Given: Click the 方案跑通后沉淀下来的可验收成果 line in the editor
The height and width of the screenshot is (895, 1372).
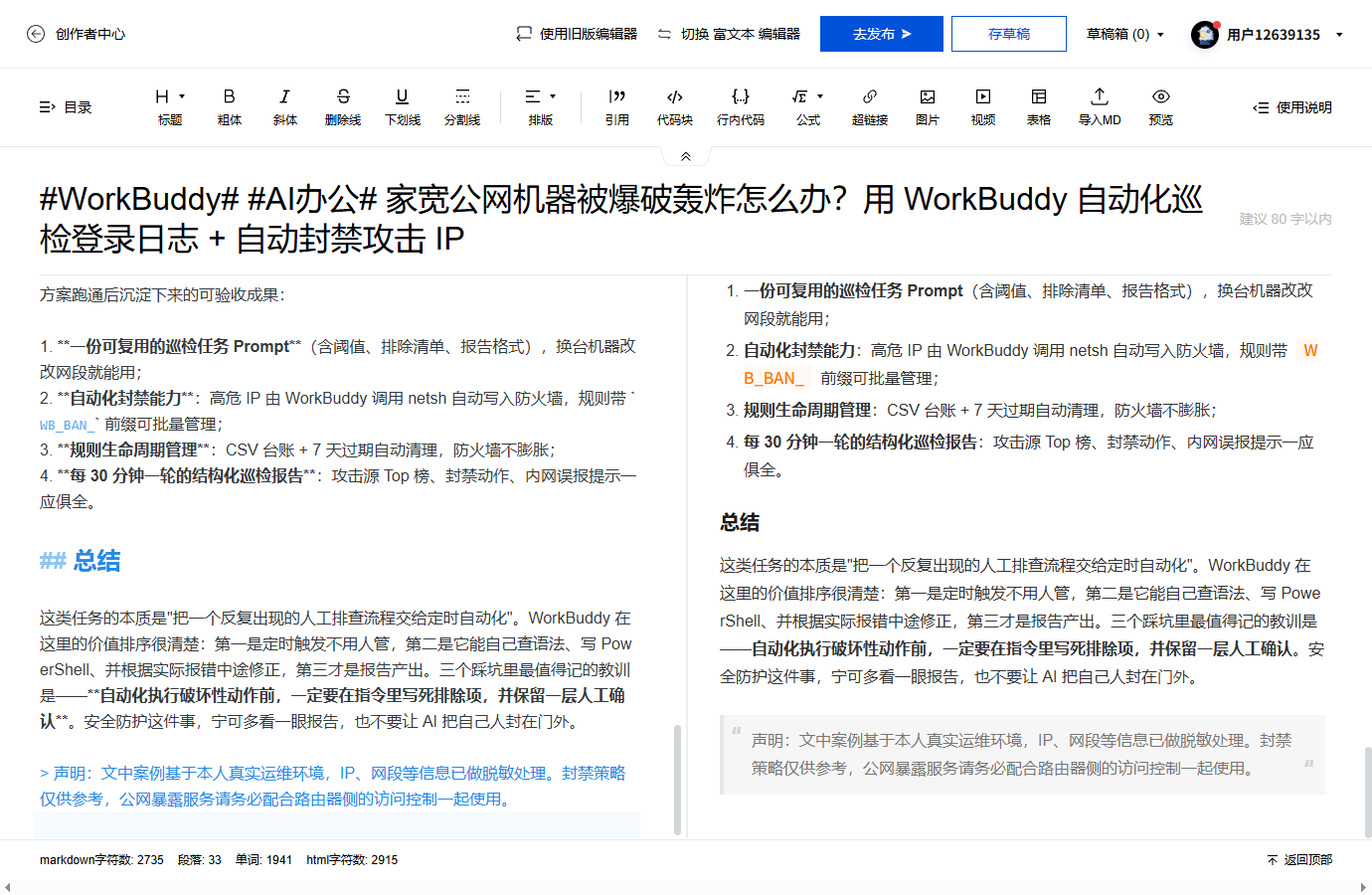Looking at the screenshot, I should 162,295.
